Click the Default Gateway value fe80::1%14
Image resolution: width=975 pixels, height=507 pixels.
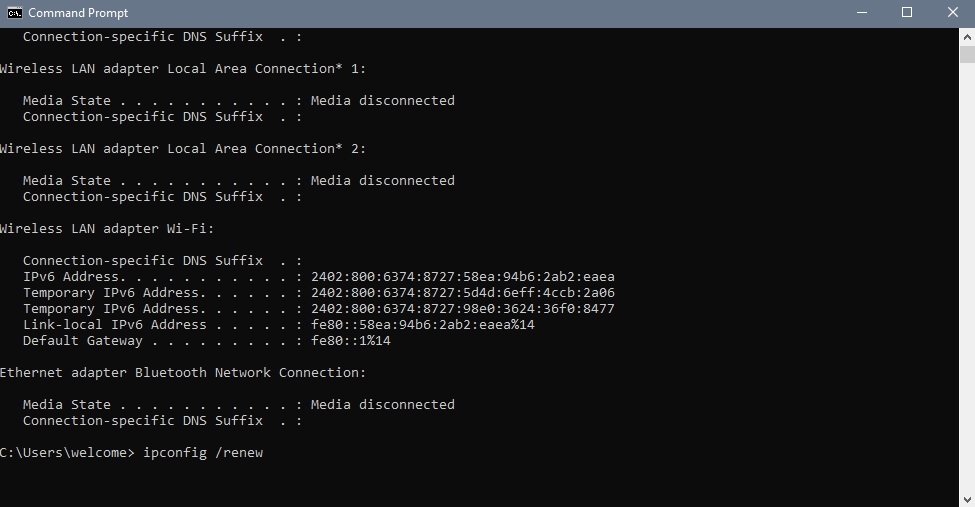coord(351,341)
